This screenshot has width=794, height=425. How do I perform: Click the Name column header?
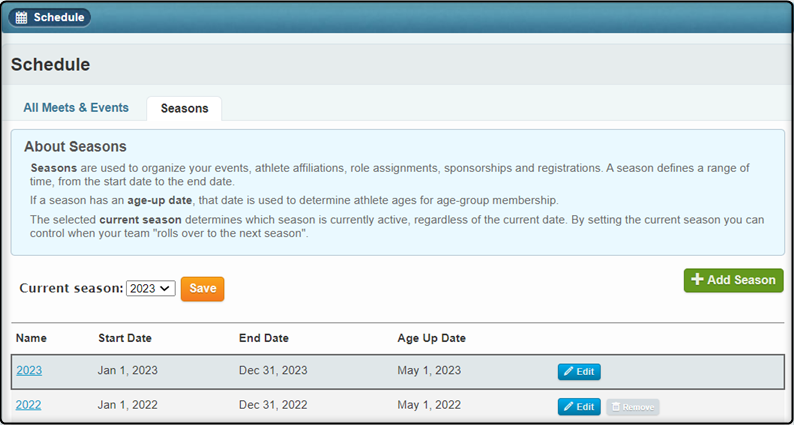coord(31,338)
